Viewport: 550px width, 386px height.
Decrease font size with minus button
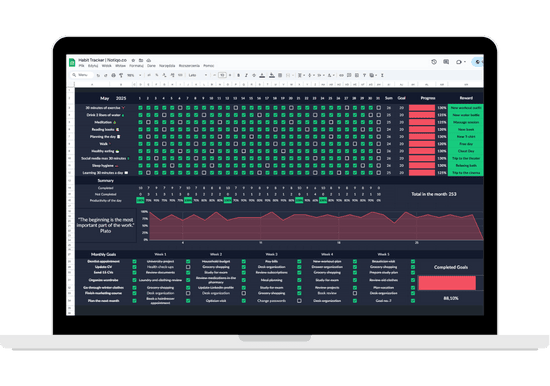click(x=214, y=75)
